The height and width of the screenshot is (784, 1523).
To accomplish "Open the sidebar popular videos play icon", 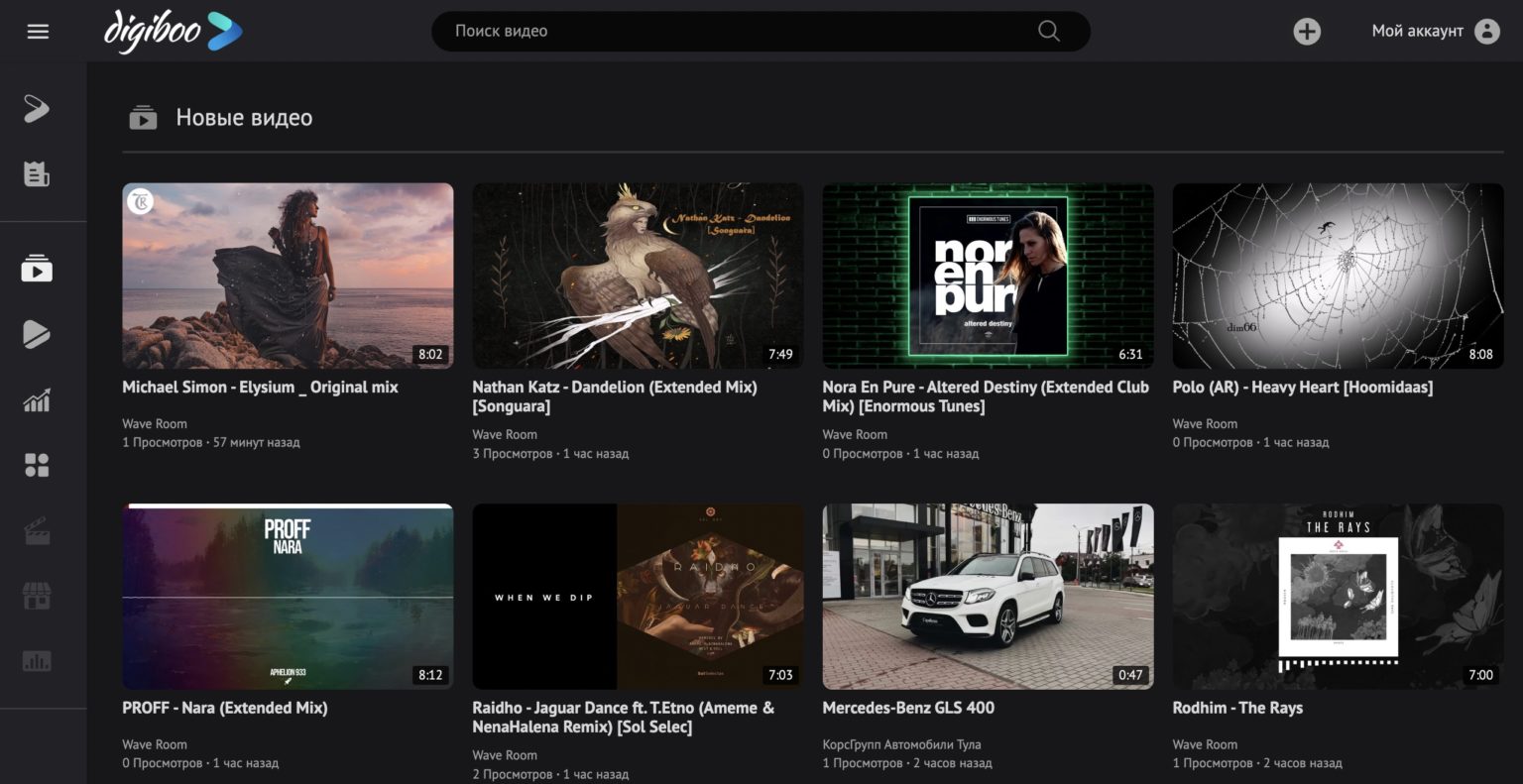I will (37, 334).
